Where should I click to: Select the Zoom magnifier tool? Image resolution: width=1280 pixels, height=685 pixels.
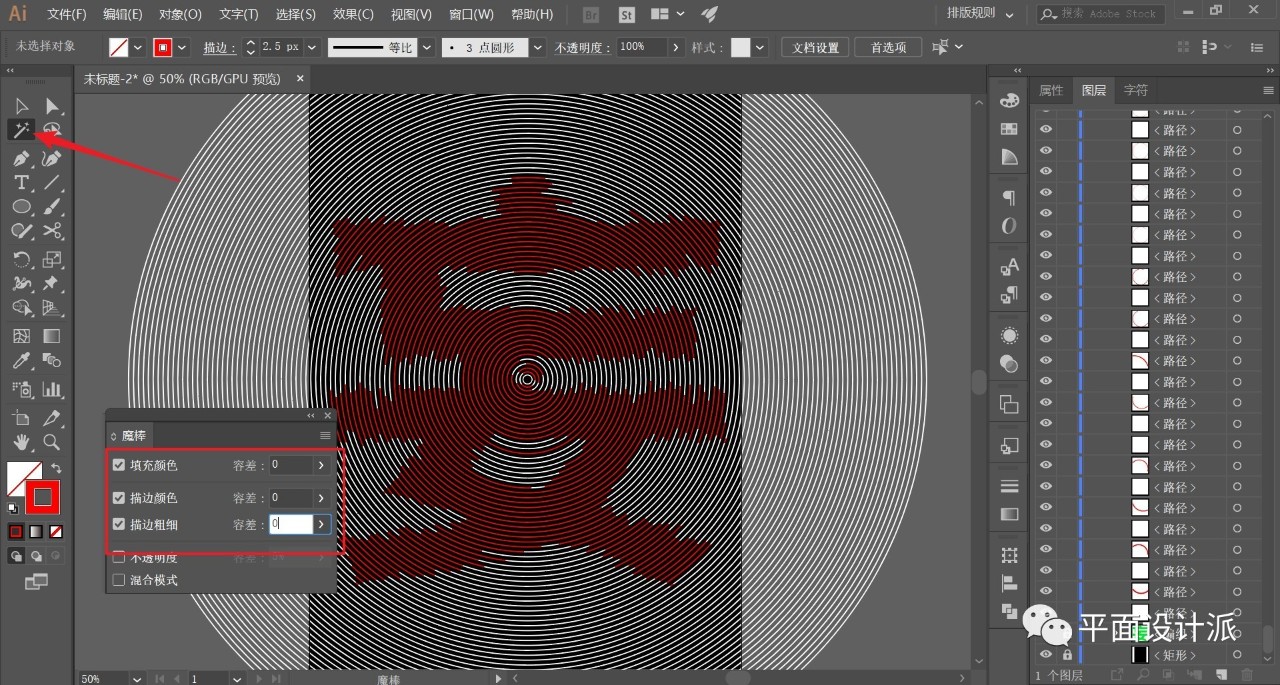(52, 441)
